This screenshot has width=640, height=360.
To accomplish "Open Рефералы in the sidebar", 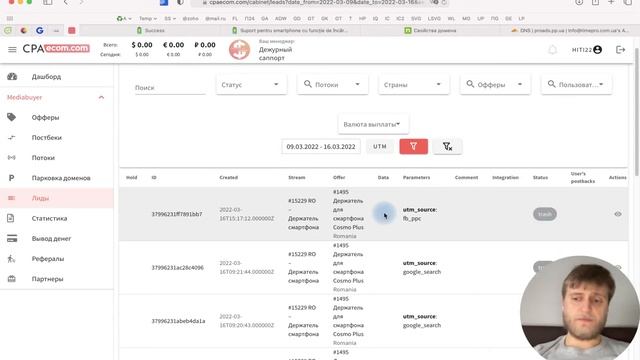I will click(x=57, y=259).
